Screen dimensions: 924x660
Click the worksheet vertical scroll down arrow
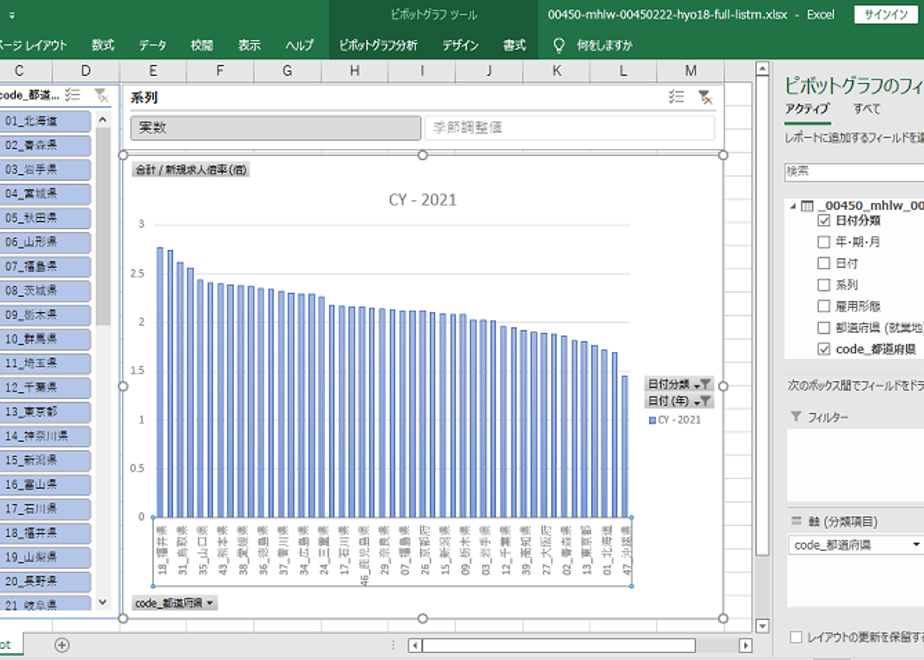click(762, 626)
